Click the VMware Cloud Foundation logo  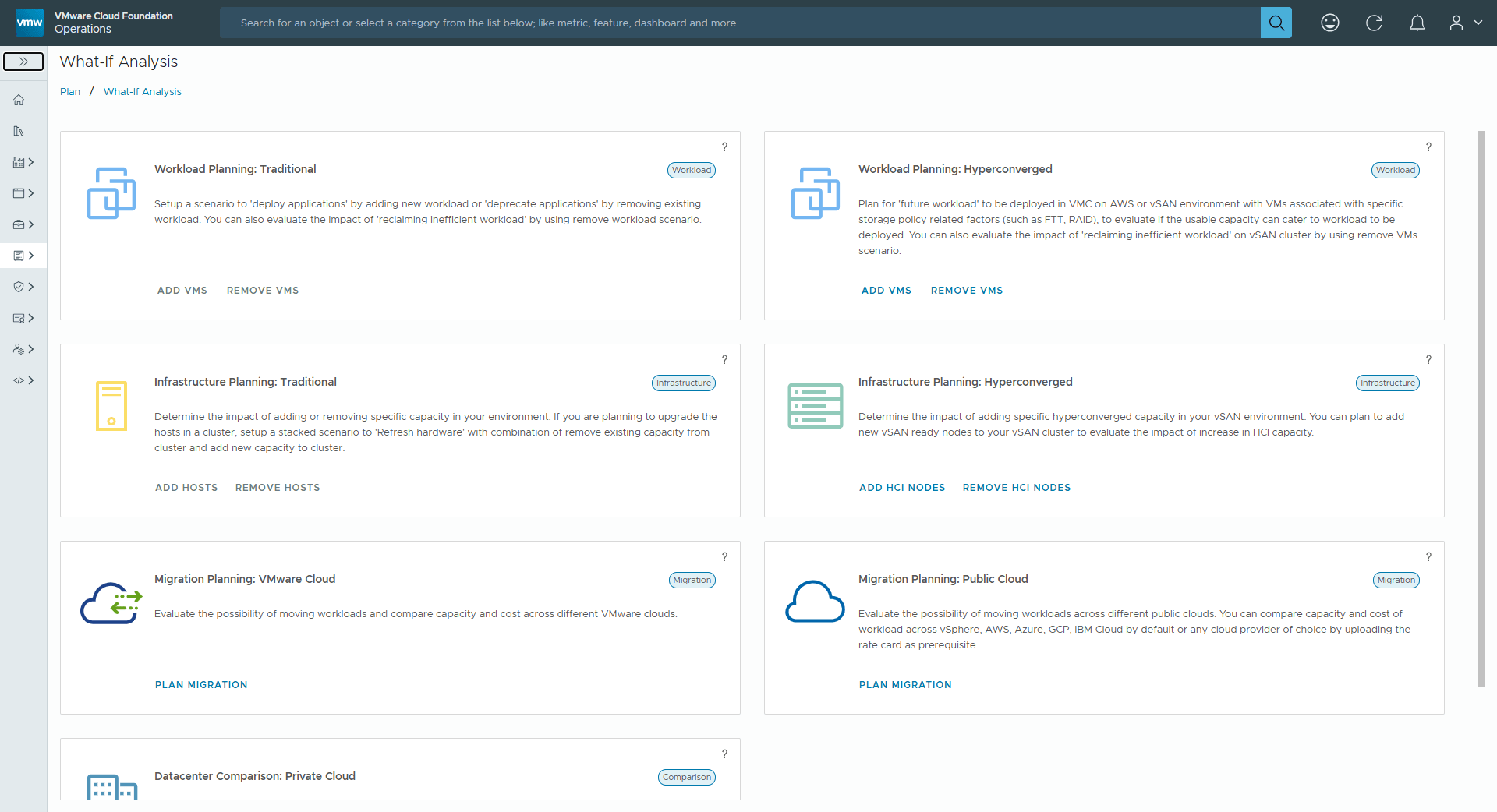click(x=30, y=23)
